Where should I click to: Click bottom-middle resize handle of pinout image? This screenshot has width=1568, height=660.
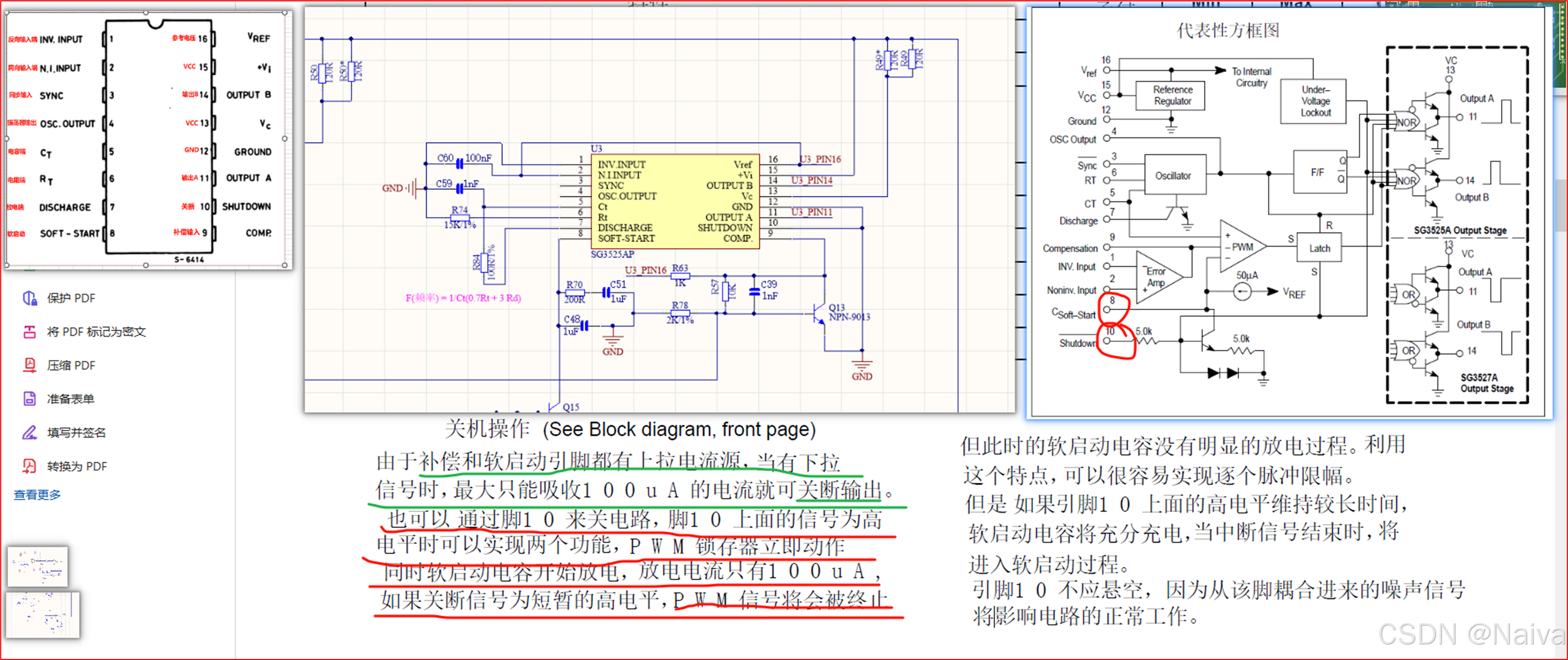coord(146,266)
